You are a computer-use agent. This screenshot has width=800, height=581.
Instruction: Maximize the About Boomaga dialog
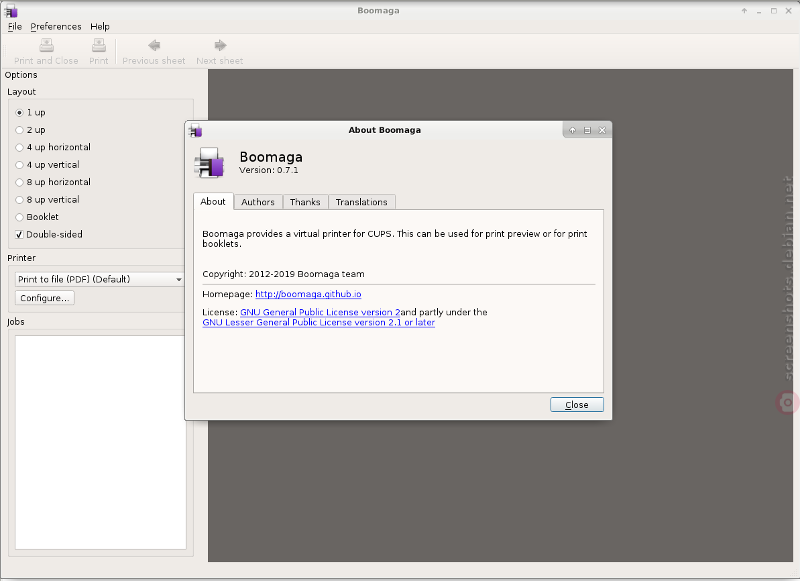tap(587, 130)
